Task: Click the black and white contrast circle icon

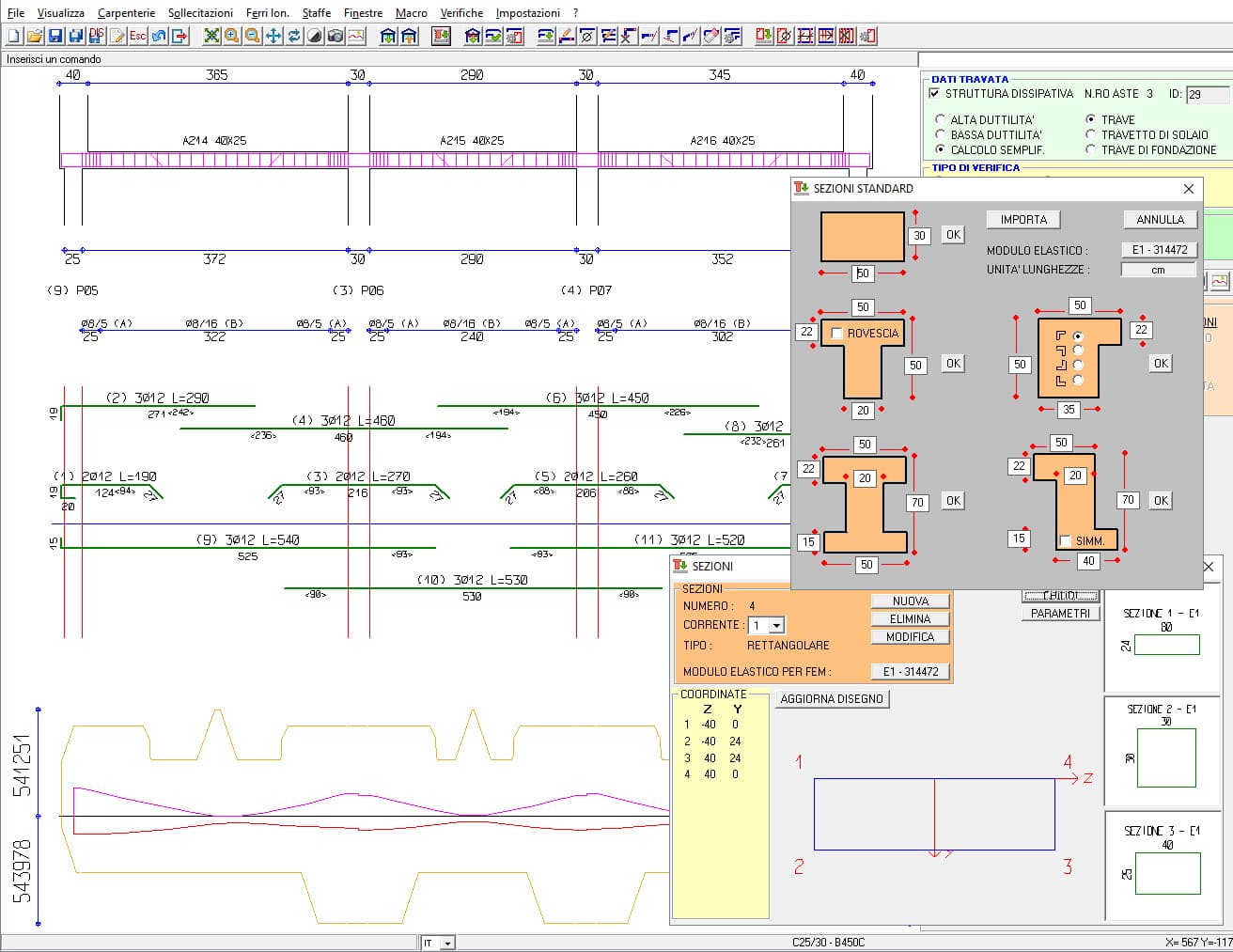Action: (315, 36)
